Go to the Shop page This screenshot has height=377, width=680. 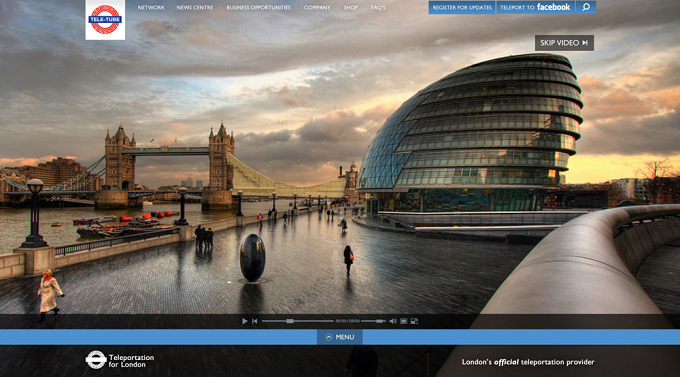click(351, 7)
